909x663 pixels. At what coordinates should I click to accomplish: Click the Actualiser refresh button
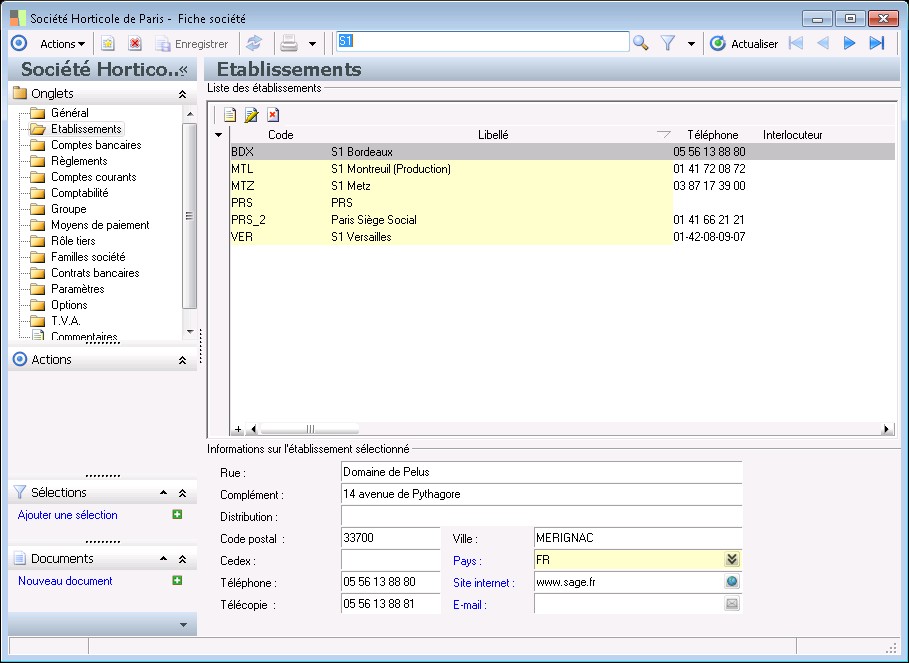(744, 43)
